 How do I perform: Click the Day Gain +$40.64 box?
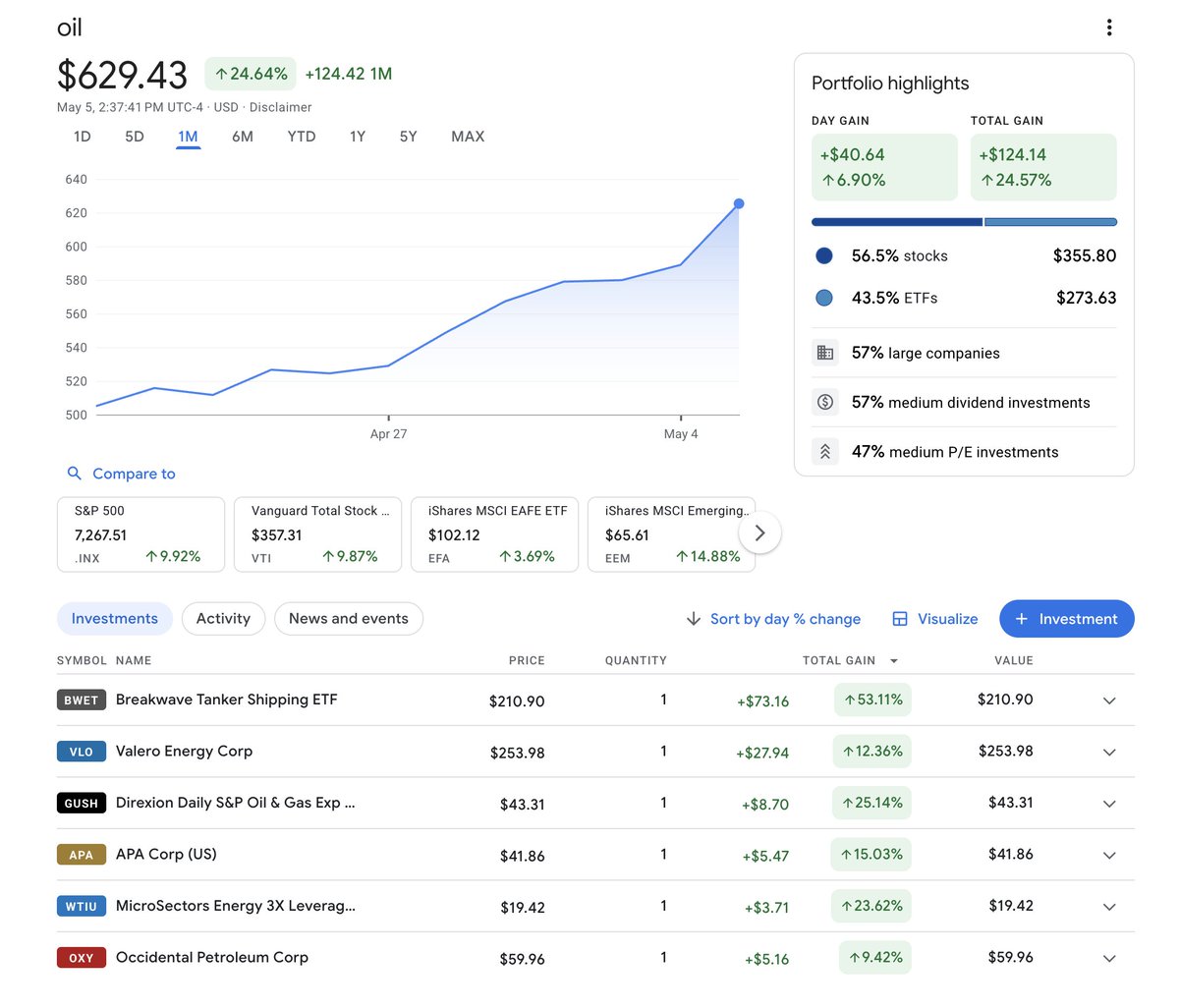coord(884,167)
